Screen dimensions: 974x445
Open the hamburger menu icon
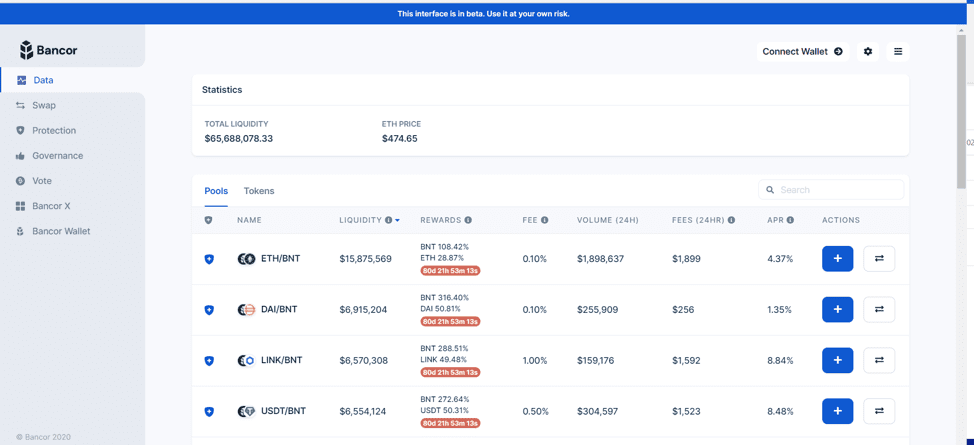[898, 52]
